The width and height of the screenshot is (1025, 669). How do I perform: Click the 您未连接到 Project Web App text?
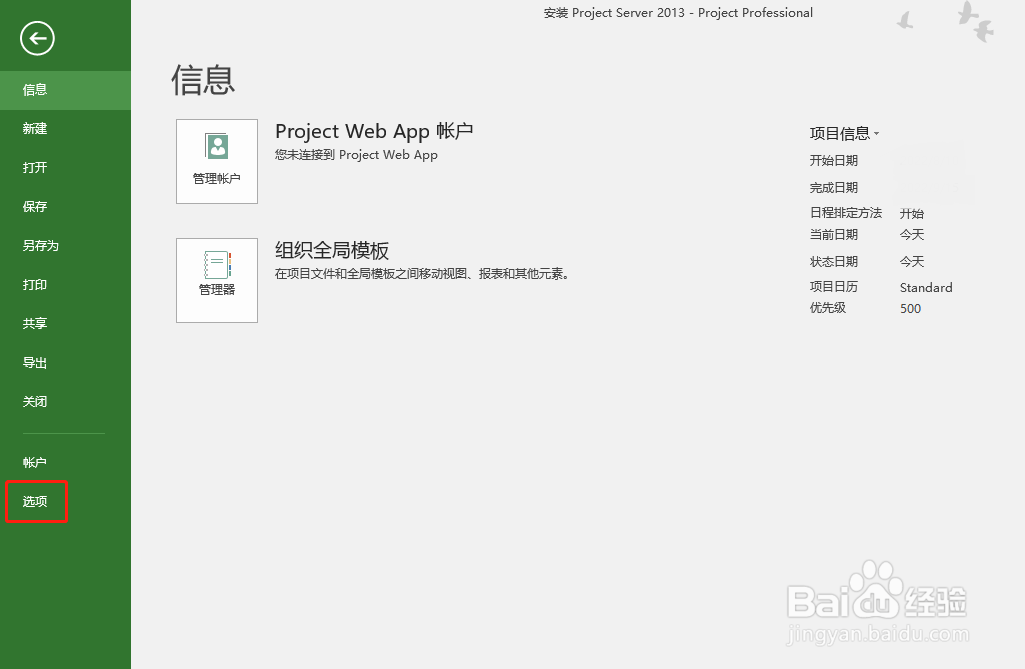point(356,155)
